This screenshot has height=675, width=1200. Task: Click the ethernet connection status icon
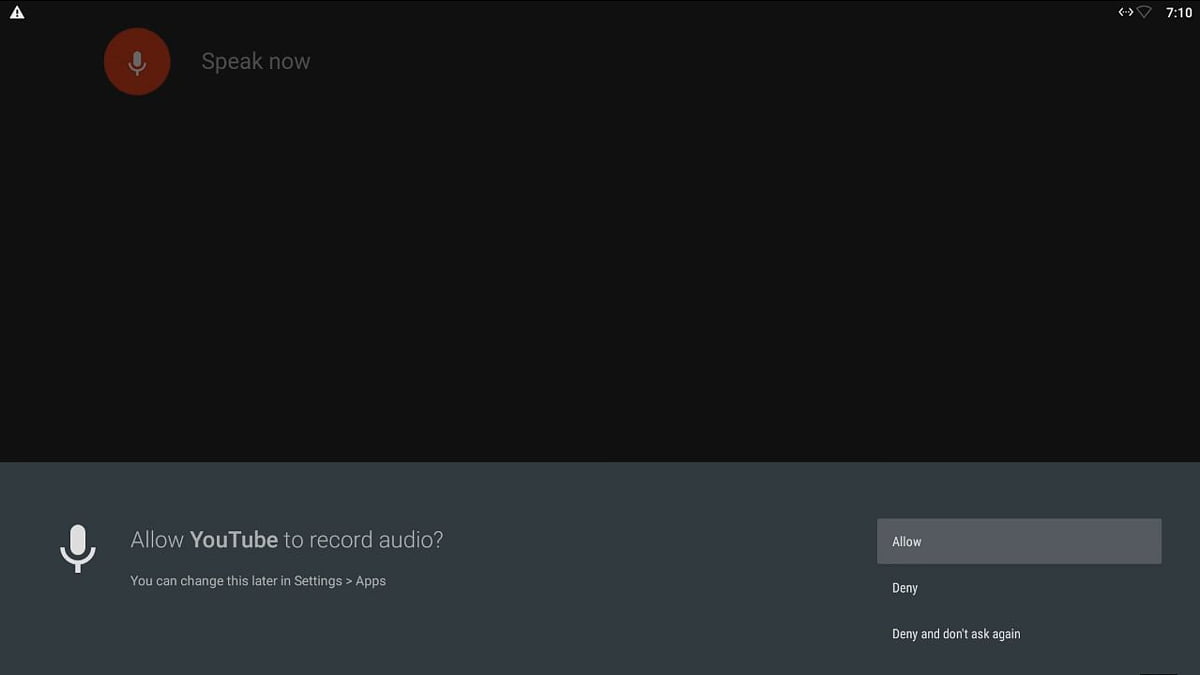[x=1125, y=13]
